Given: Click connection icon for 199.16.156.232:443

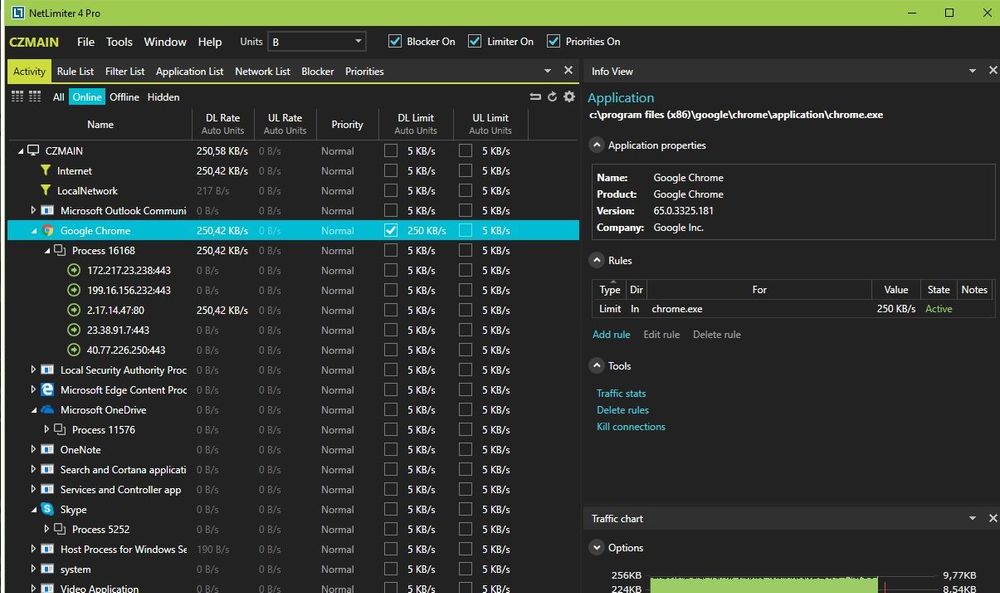Looking at the screenshot, I should point(74,289).
